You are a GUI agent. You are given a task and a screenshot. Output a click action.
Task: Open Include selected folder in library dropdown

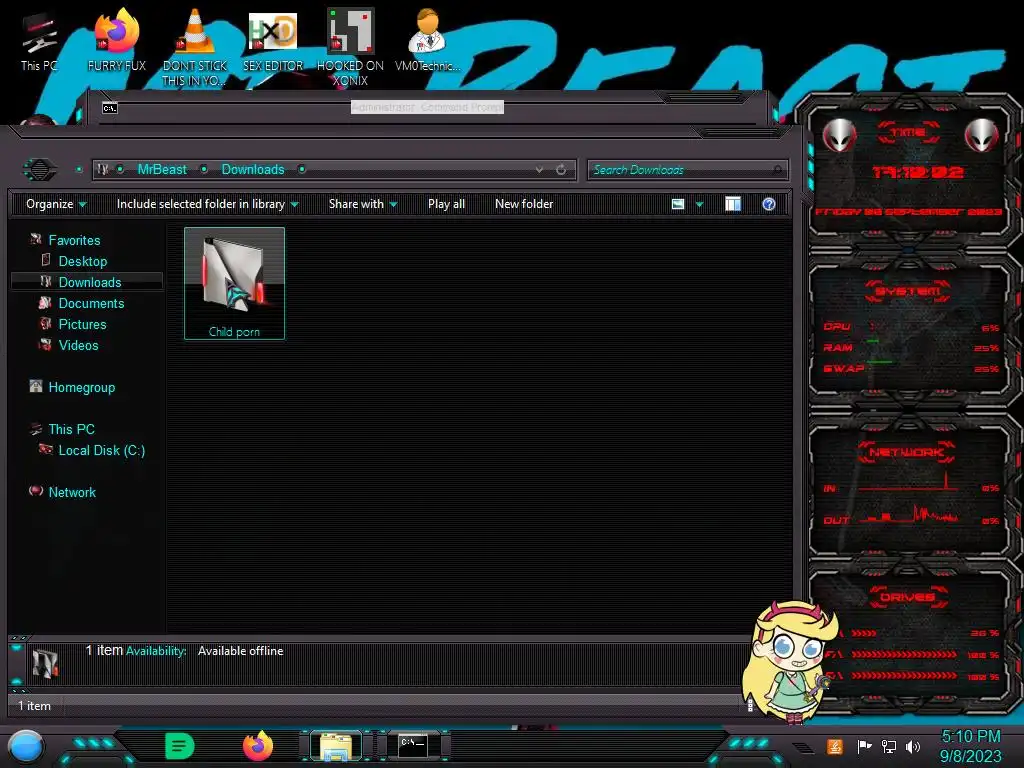207,204
